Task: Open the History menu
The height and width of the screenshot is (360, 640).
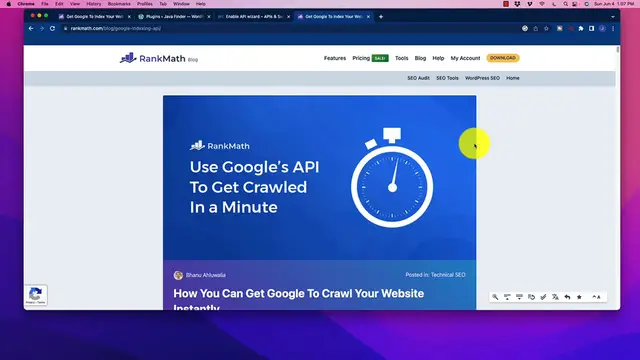Action: coord(93,4)
